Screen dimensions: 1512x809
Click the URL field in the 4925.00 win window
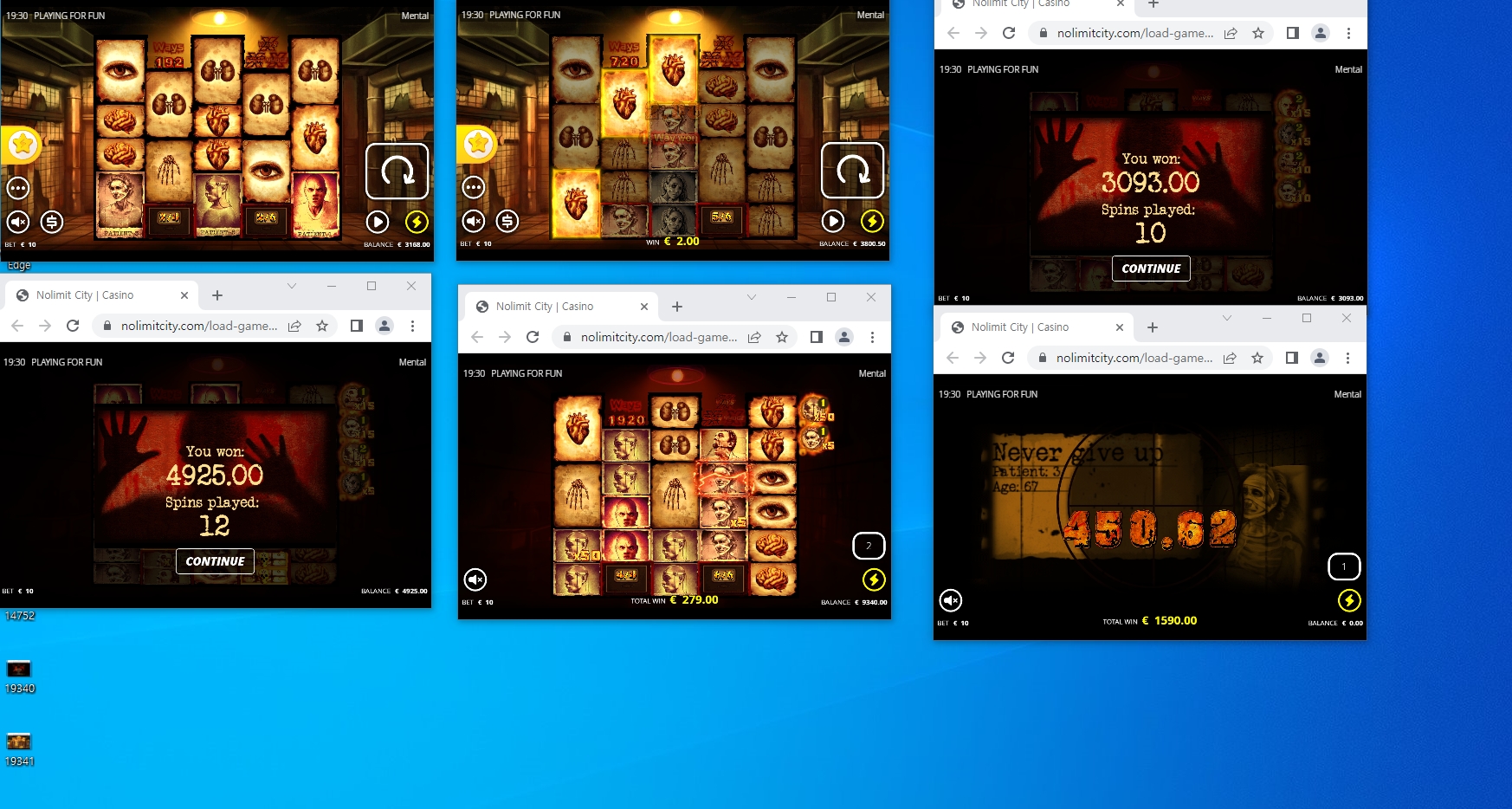coord(199,326)
